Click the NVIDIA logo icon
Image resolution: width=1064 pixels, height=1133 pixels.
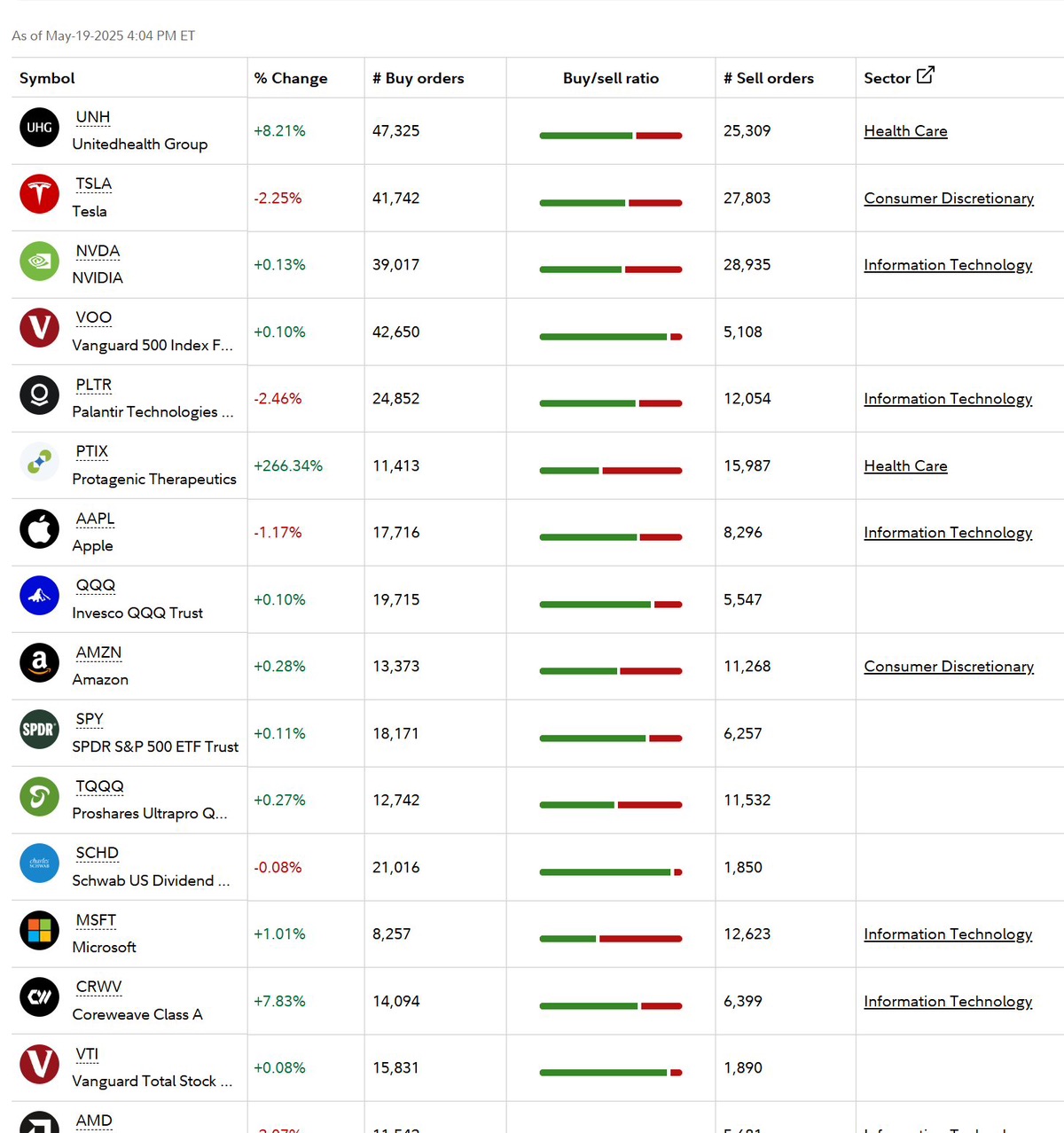(x=39, y=261)
